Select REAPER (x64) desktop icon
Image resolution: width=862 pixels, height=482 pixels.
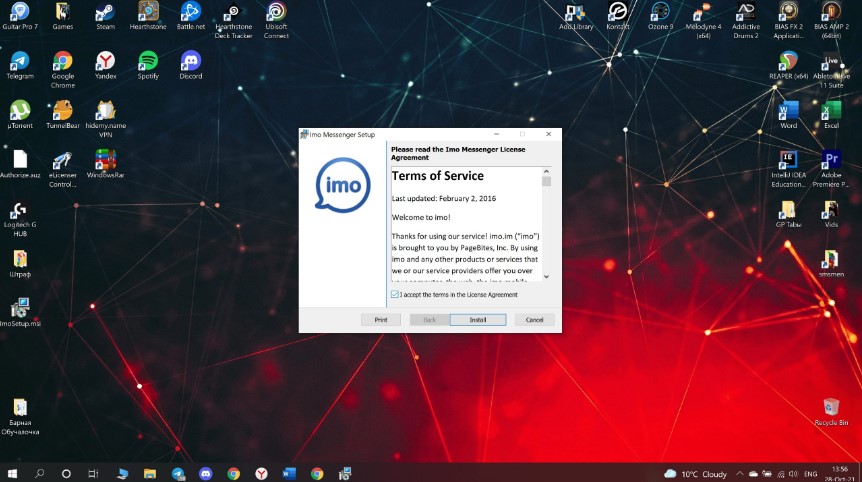point(788,65)
